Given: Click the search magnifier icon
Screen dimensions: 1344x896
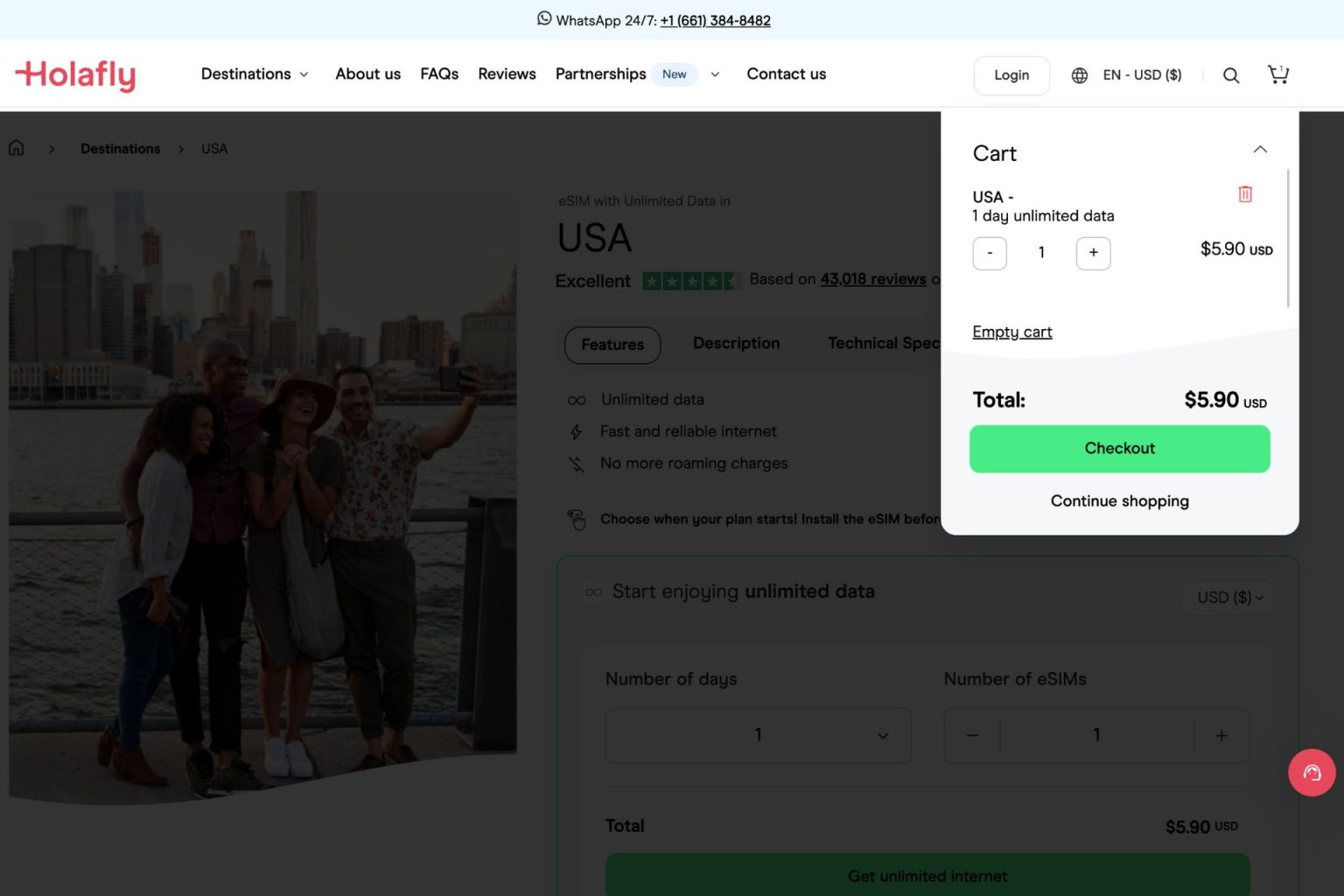Looking at the screenshot, I should [1230, 75].
